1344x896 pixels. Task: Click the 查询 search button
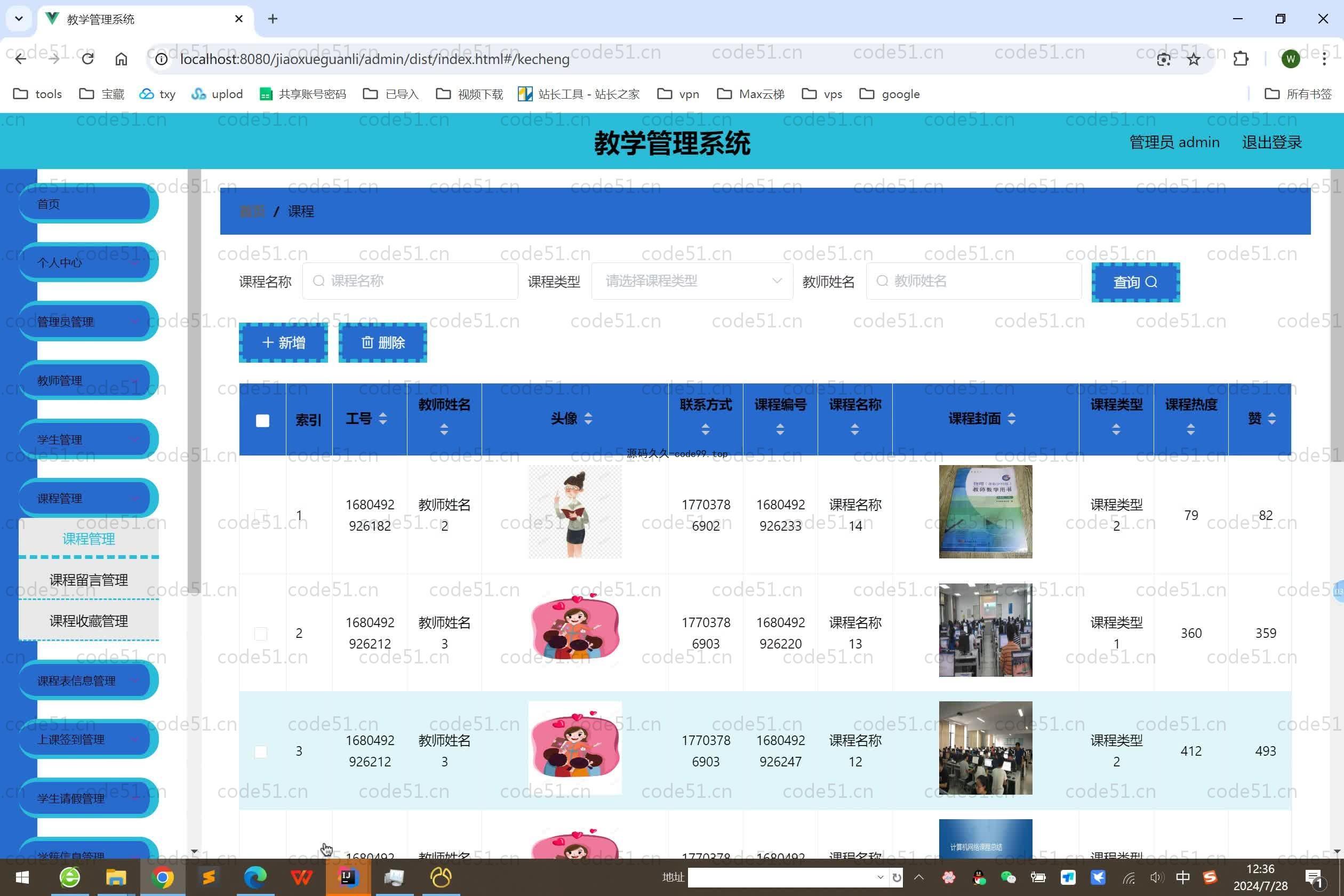(x=1135, y=282)
